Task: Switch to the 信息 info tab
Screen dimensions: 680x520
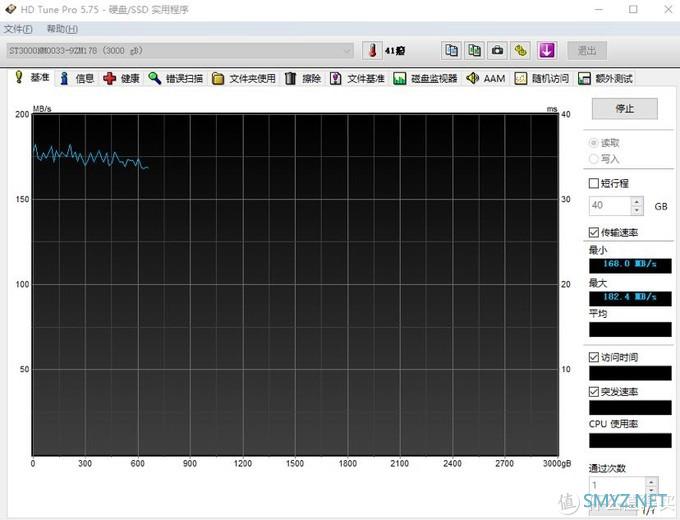Action: 77,78
